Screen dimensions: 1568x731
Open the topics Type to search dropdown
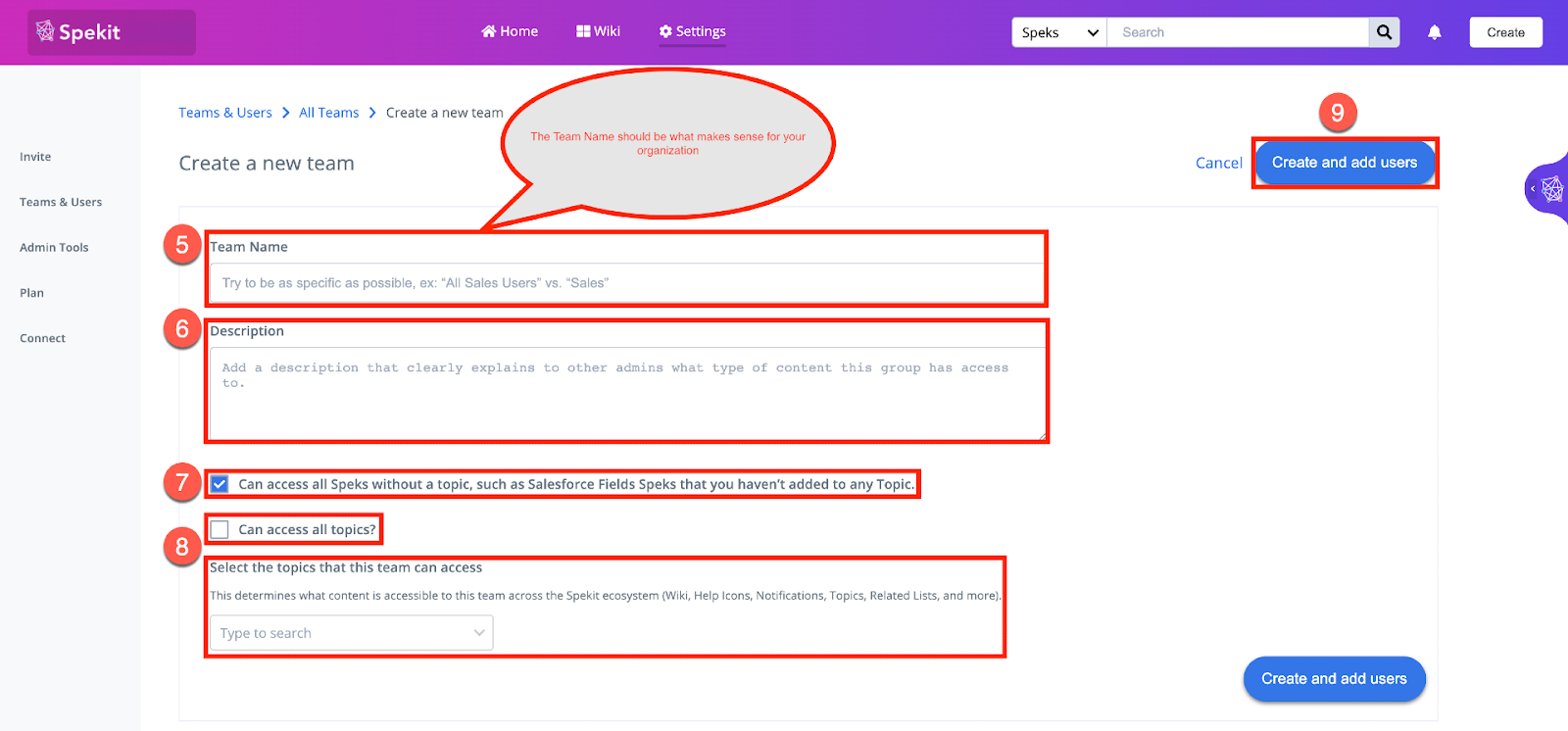point(352,633)
